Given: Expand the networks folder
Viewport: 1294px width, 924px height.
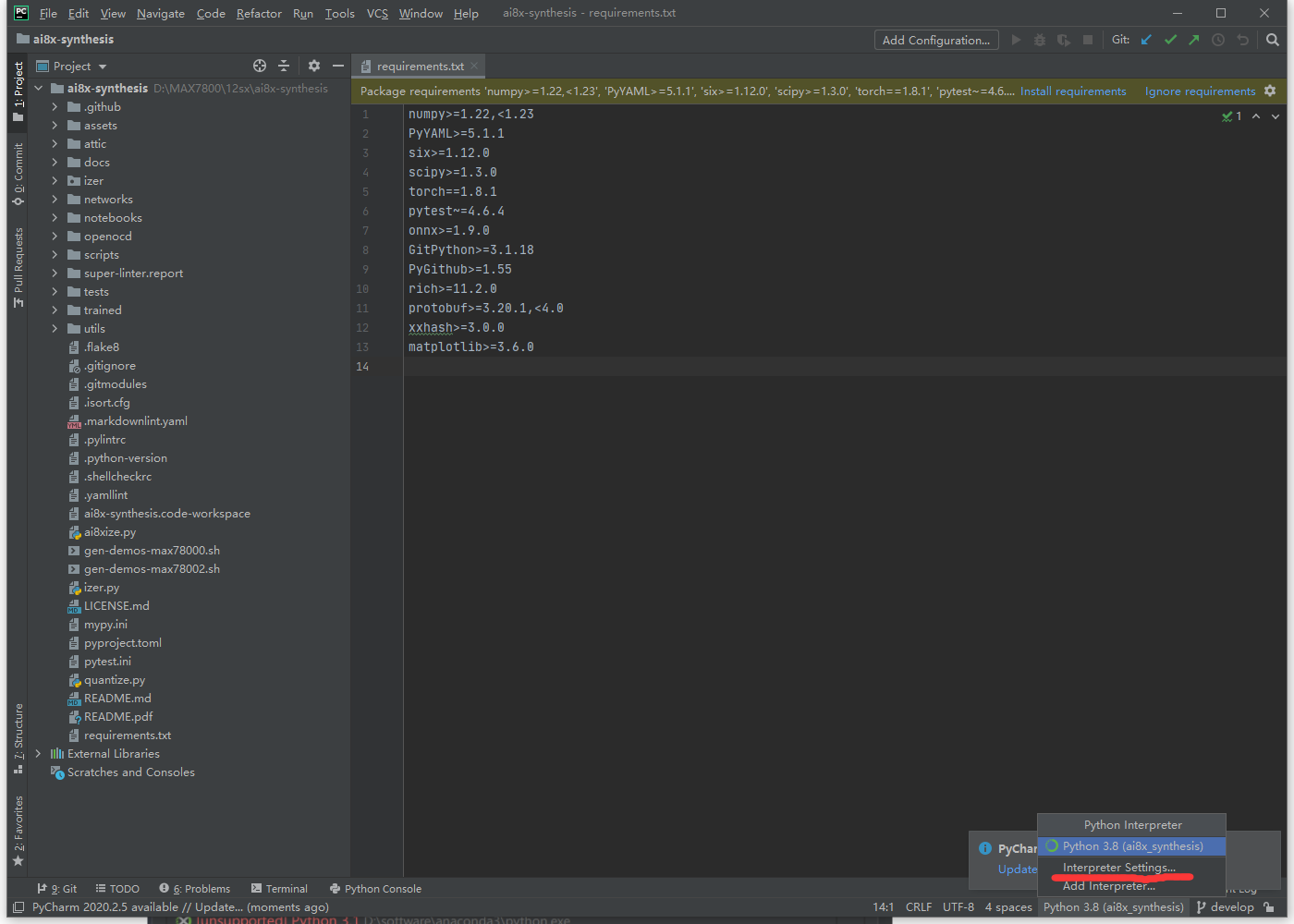Looking at the screenshot, I should (x=55, y=200).
